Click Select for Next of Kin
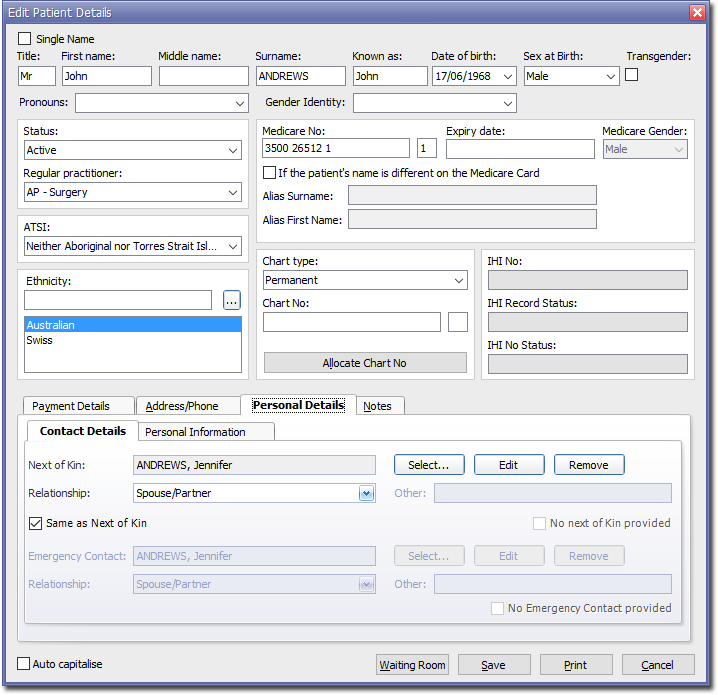Image resolution: width=718 pixels, height=695 pixels. (429, 465)
